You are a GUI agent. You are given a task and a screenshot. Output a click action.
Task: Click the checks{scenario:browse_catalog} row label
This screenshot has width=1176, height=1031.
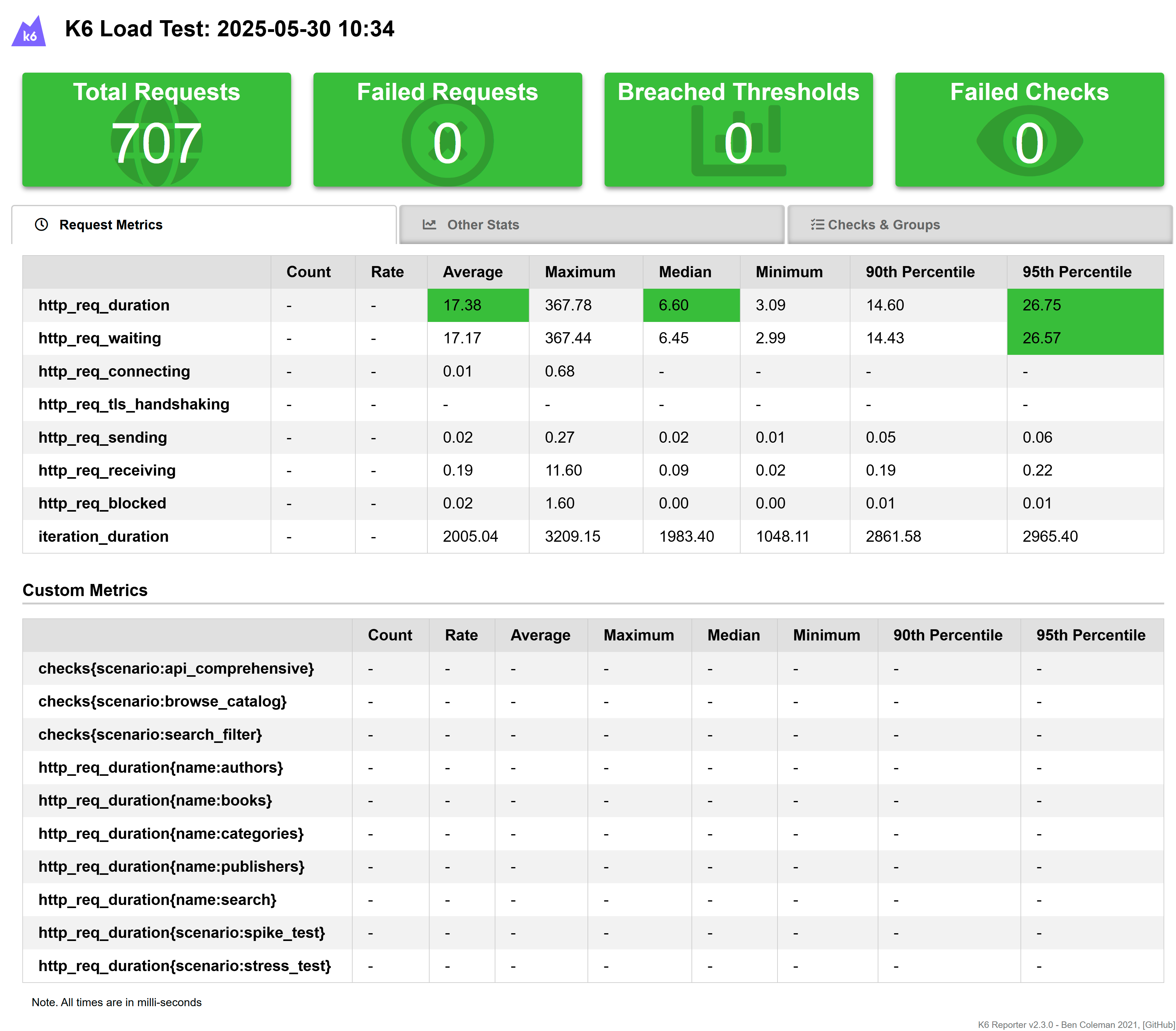tap(162, 701)
